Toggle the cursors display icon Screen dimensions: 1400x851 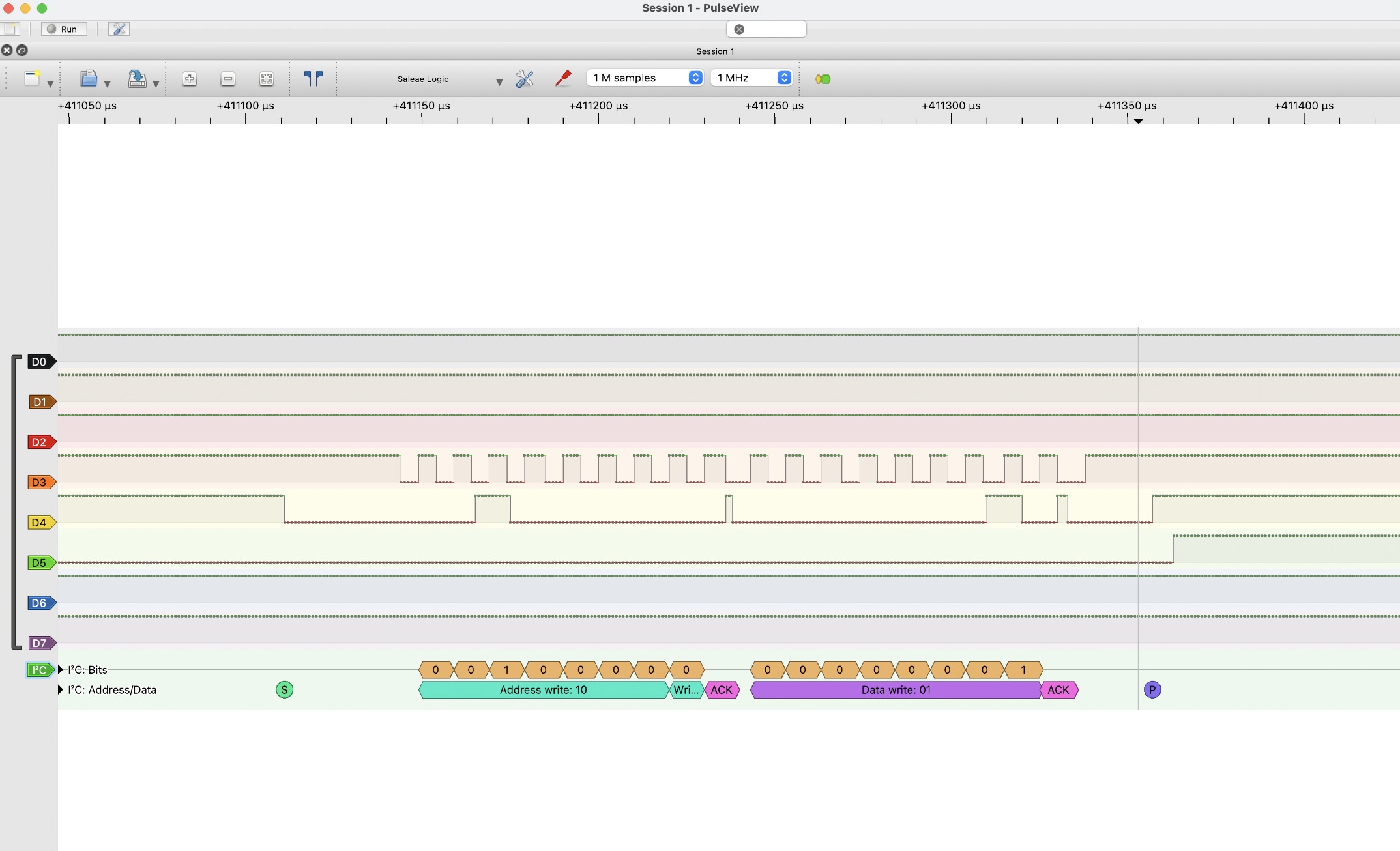tap(314, 79)
